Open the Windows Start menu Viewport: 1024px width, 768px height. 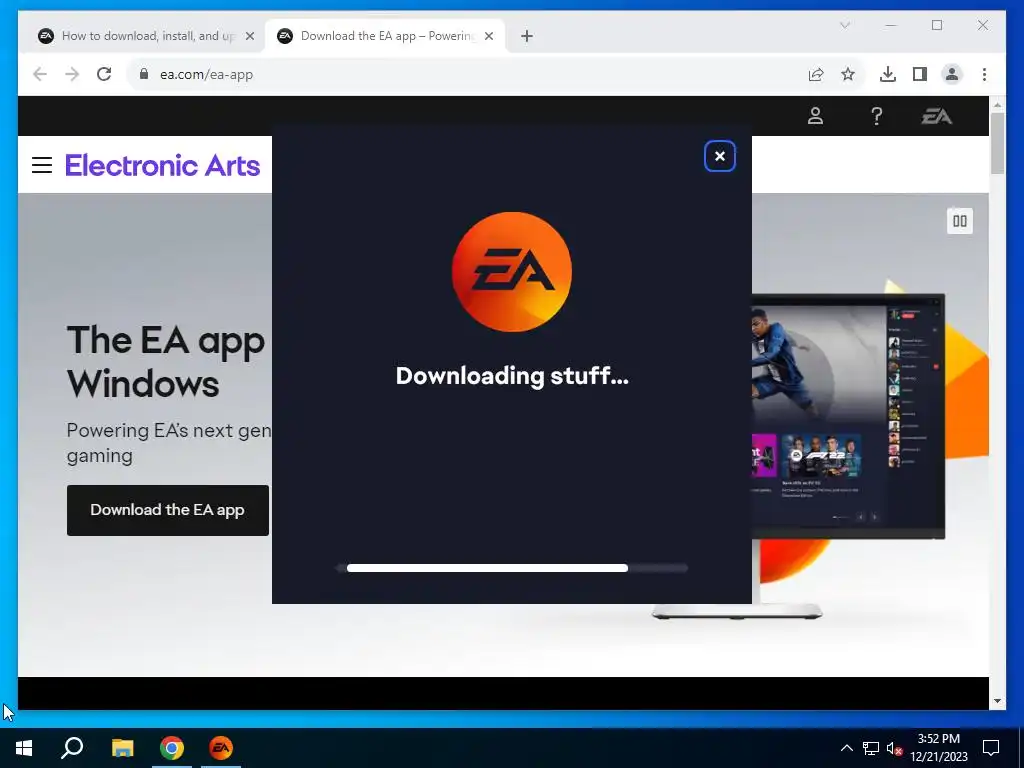click(24, 748)
